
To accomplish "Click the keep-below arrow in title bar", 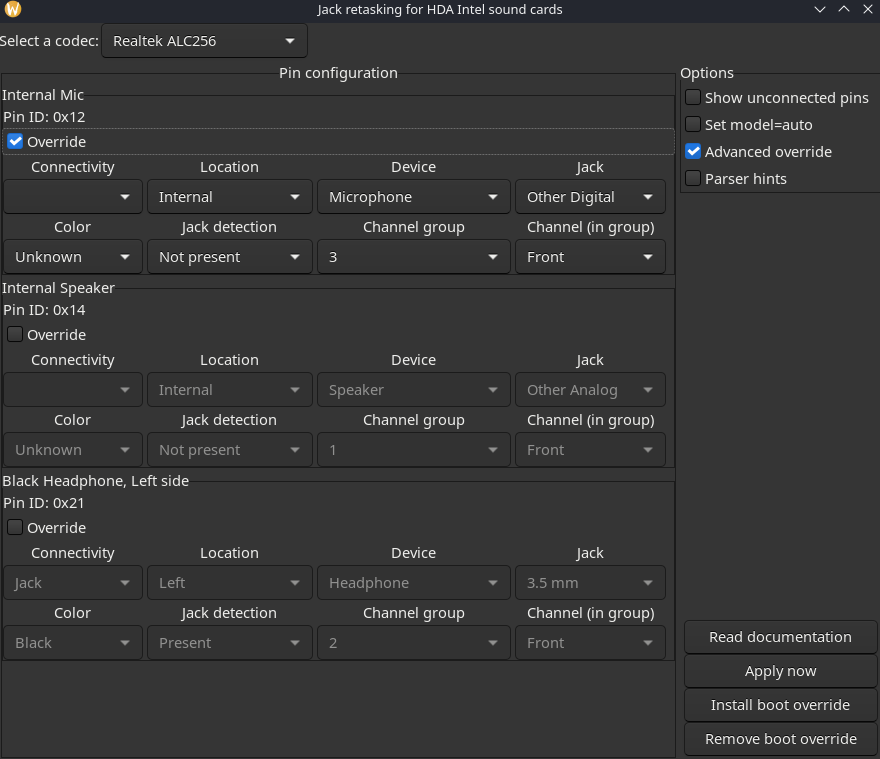I will tap(820, 10).
